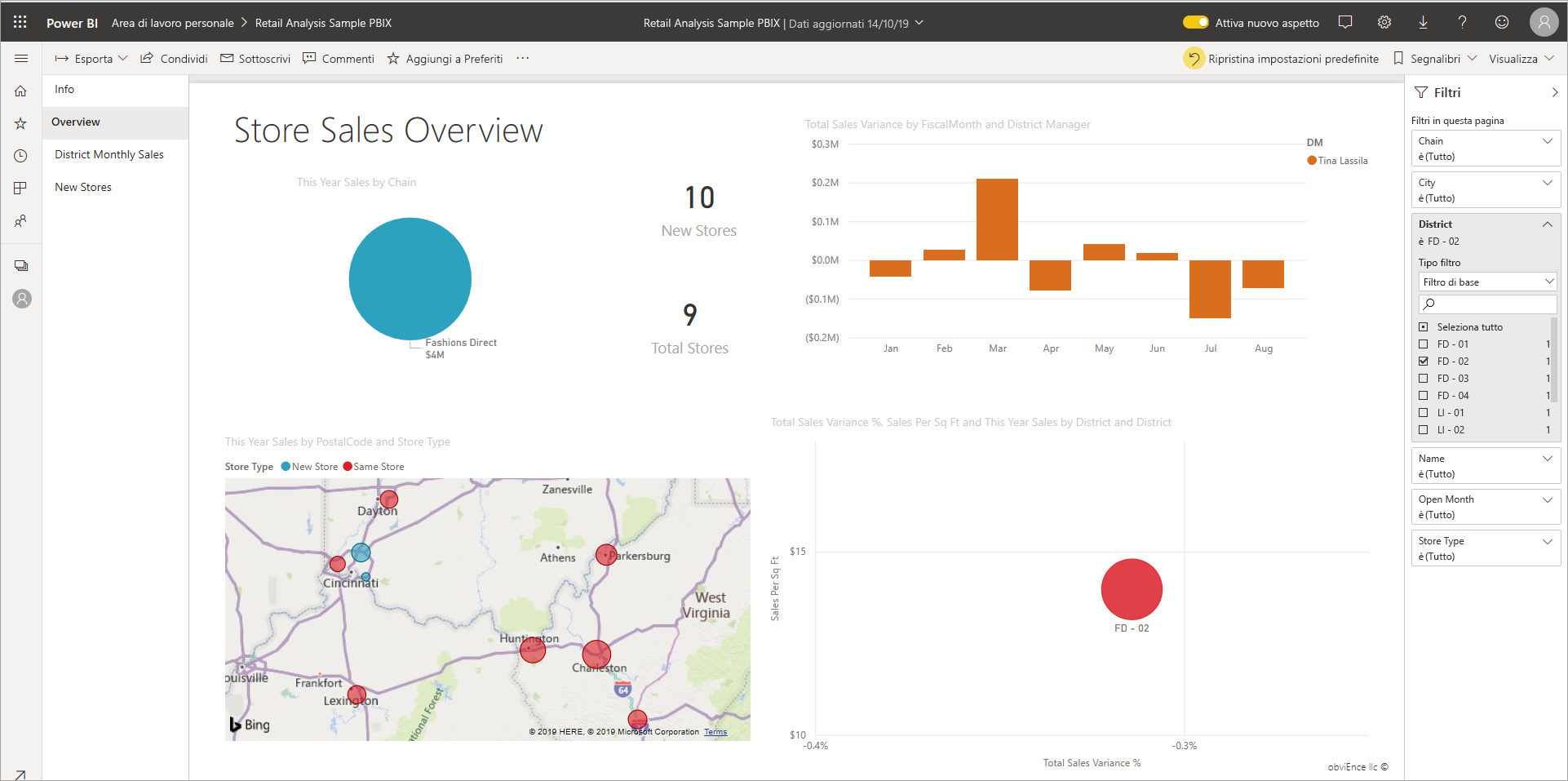
Task: Uncheck the FD - 02 district filter
Action: (x=1424, y=361)
